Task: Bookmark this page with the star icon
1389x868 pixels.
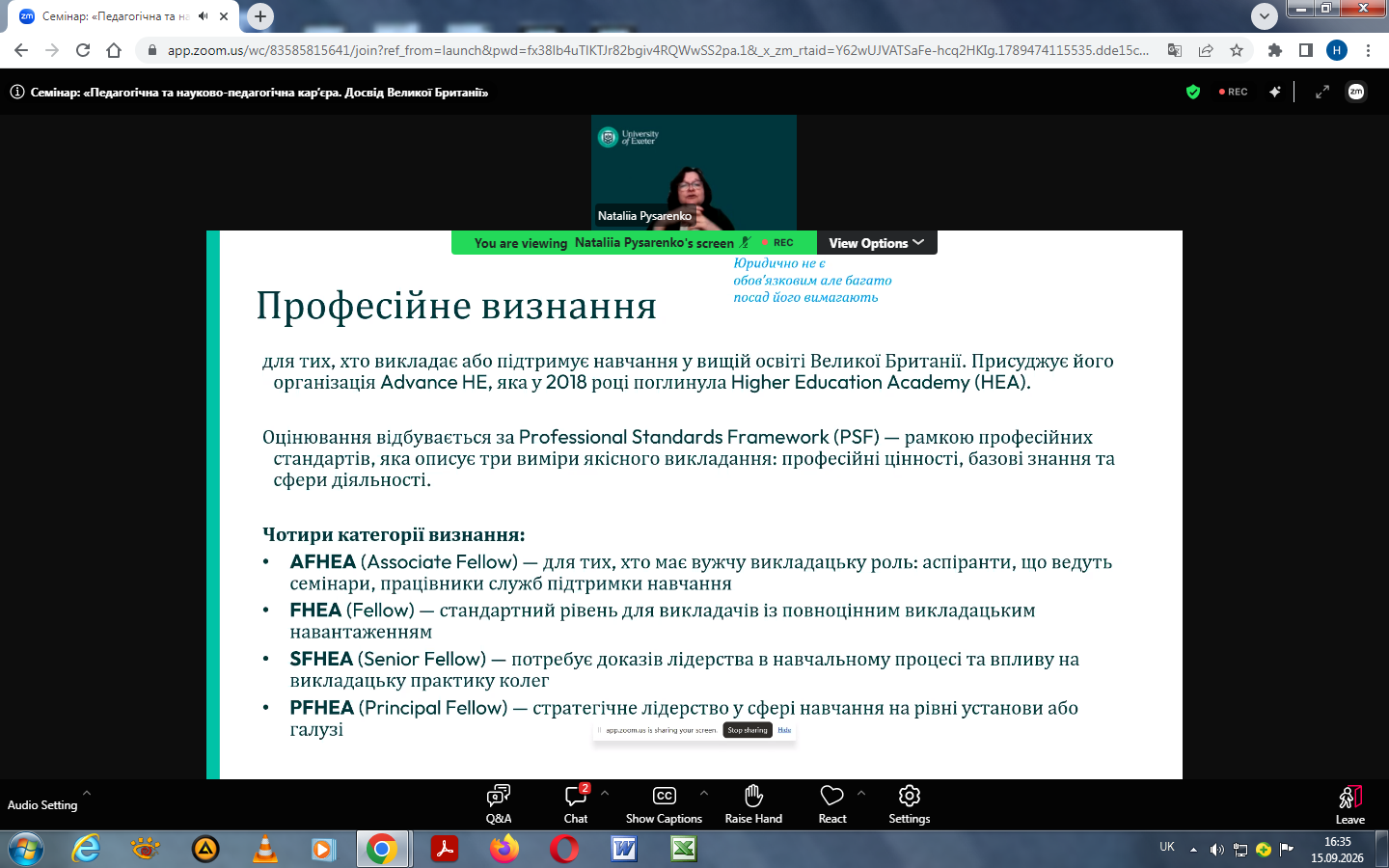Action: (x=1237, y=50)
